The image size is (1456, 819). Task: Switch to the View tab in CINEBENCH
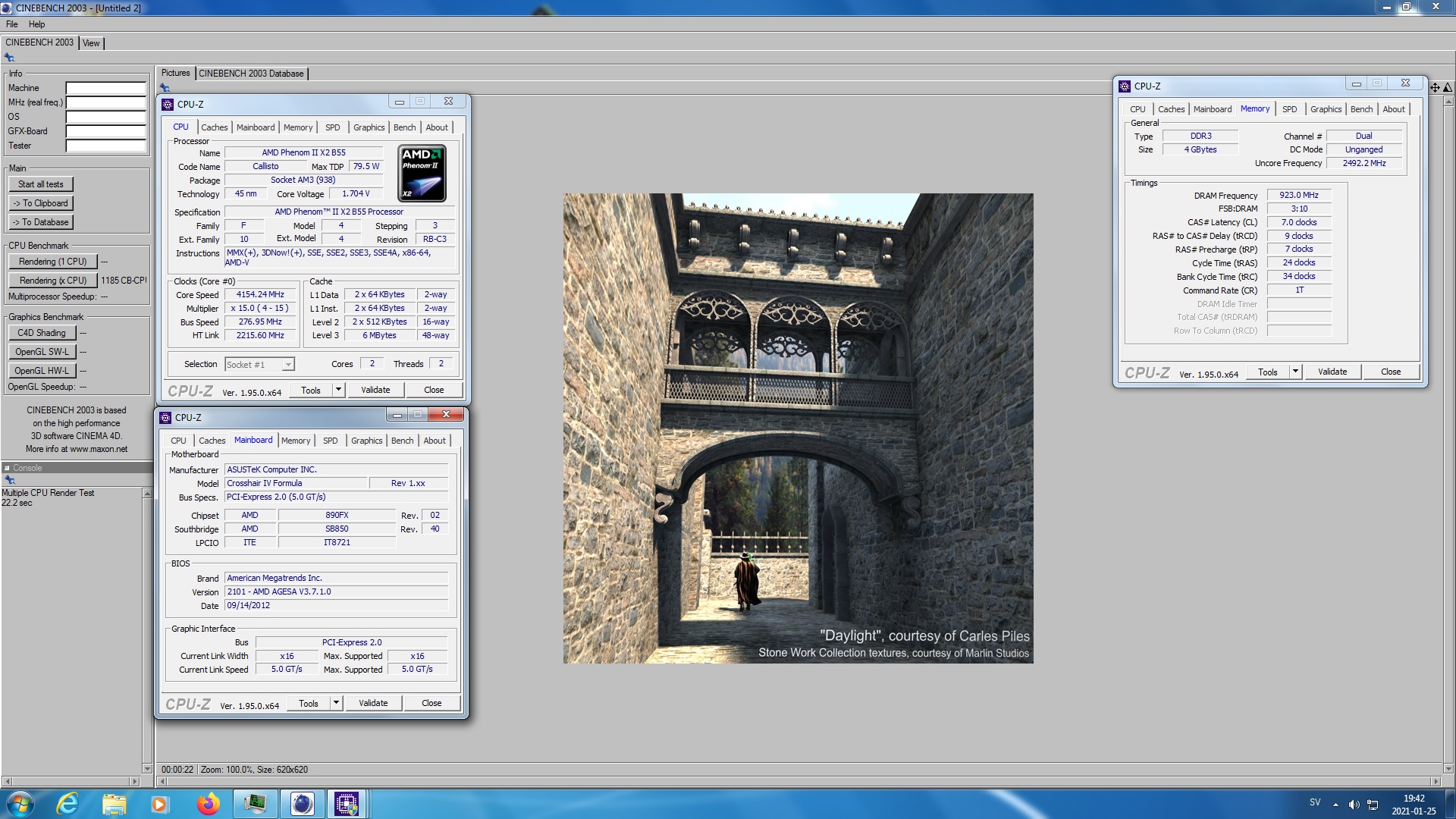click(x=91, y=43)
